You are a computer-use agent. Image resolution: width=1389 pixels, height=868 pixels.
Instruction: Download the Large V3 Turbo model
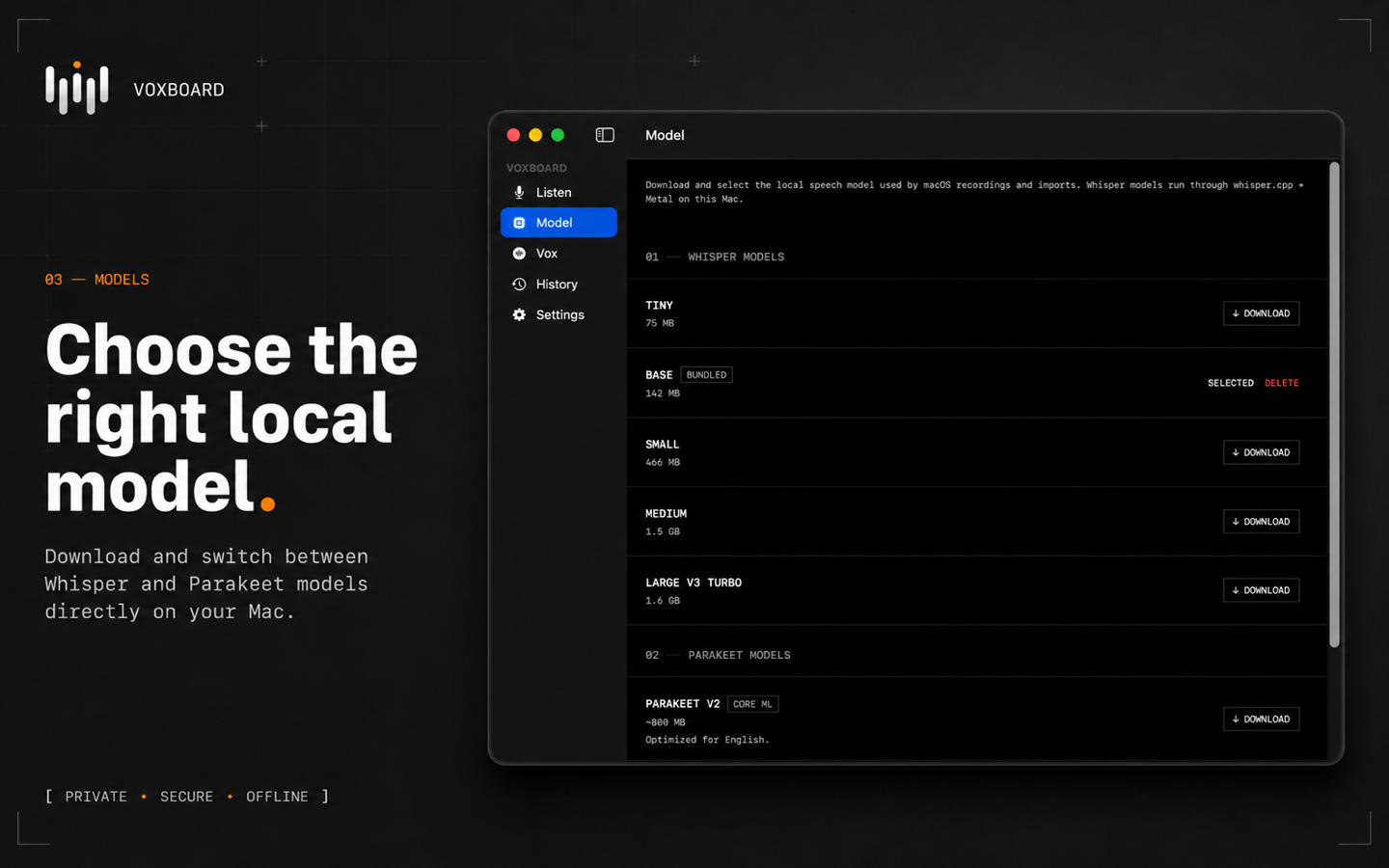click(1261, 590)
